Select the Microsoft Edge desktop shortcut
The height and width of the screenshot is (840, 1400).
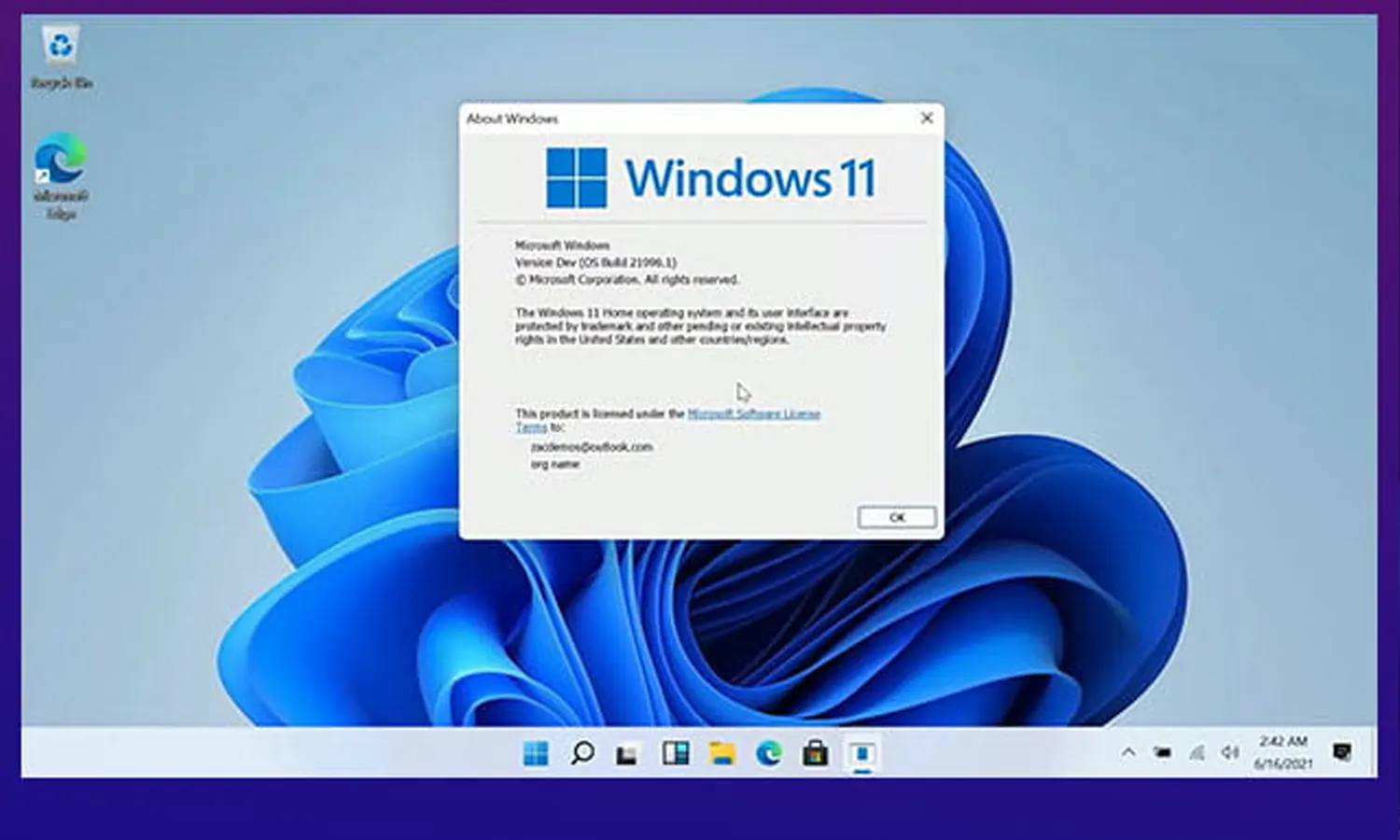click(x=62, y=176)
